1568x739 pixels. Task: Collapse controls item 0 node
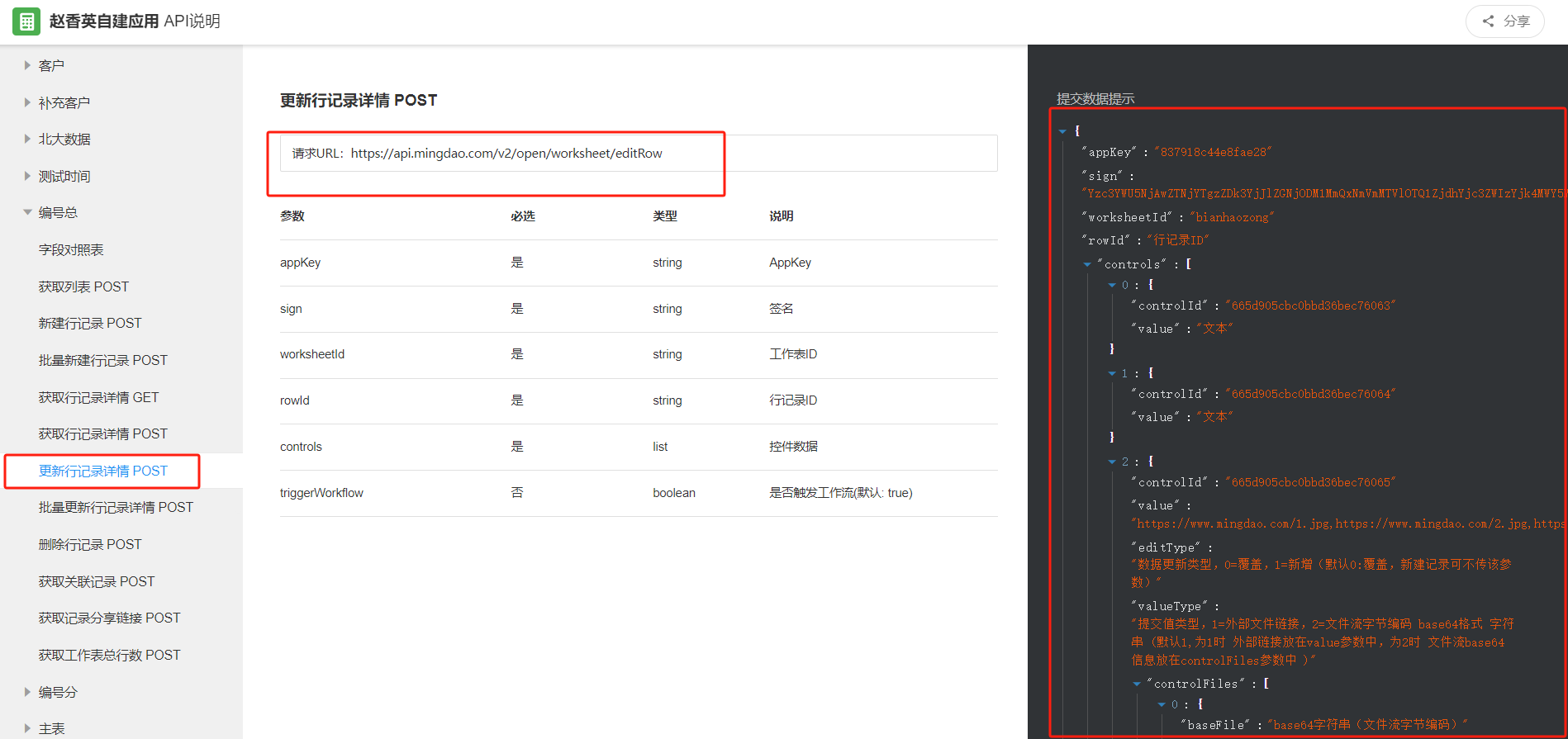click(x=1112, y=286)
